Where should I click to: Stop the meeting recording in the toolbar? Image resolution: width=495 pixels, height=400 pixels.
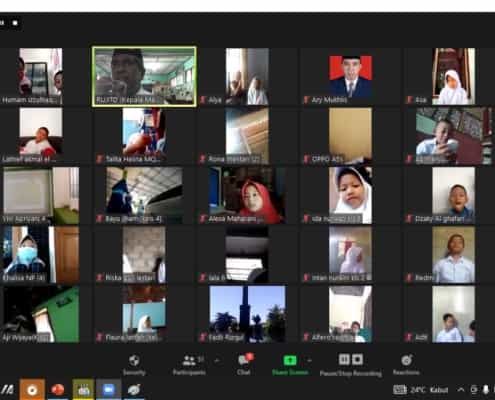coord(357,359)
